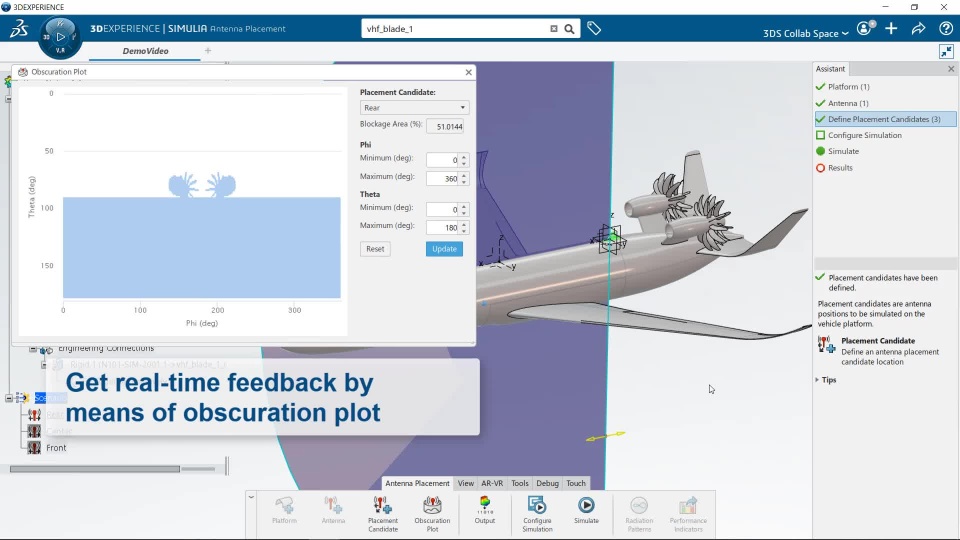Open Radiation Patterns tool
The image size is (960, 540).
(x=639, y=514)
